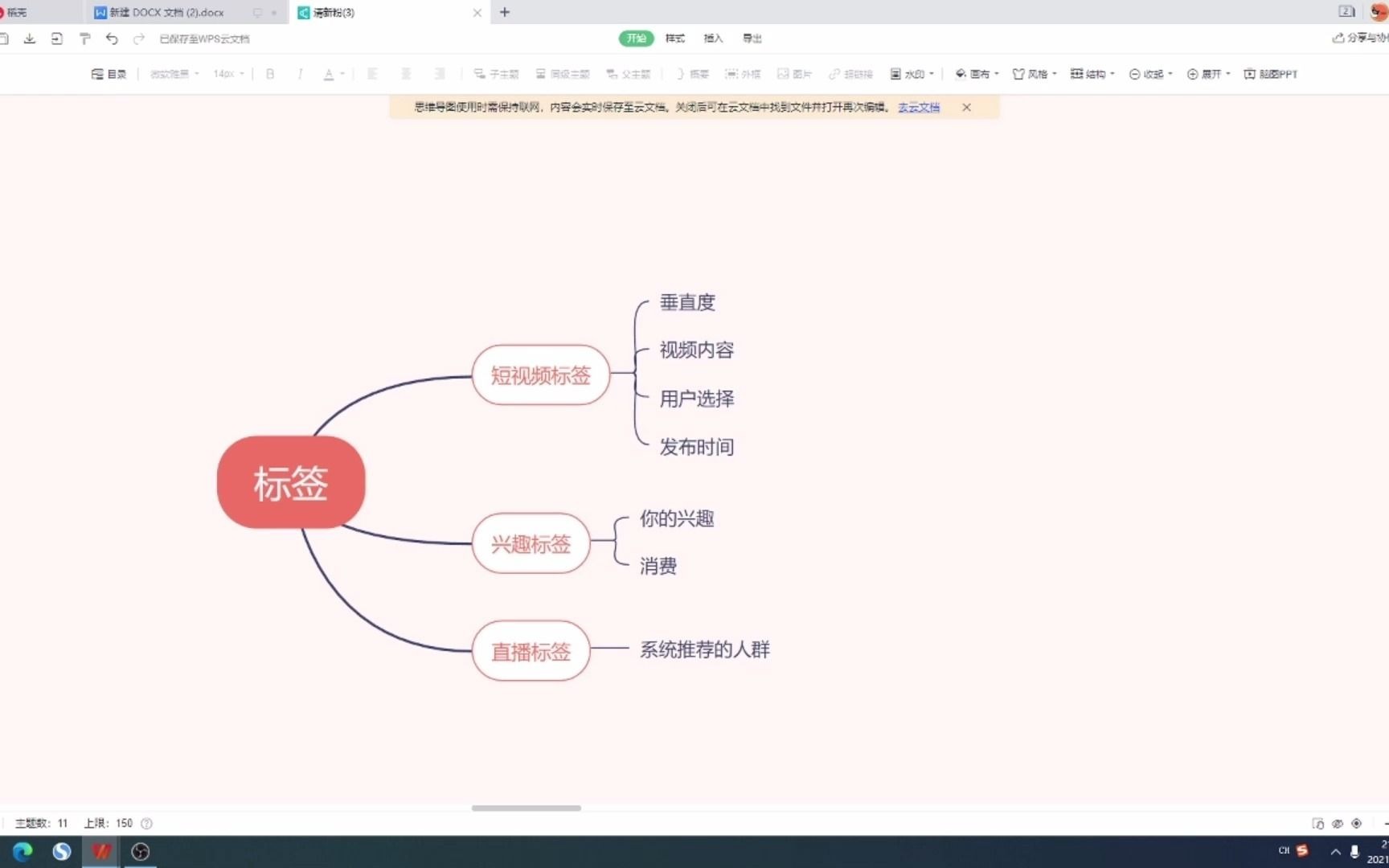This screenshot has width=1389, height=868.
Task: Dismiss the yellow notification banner
Action: (966, 107)
